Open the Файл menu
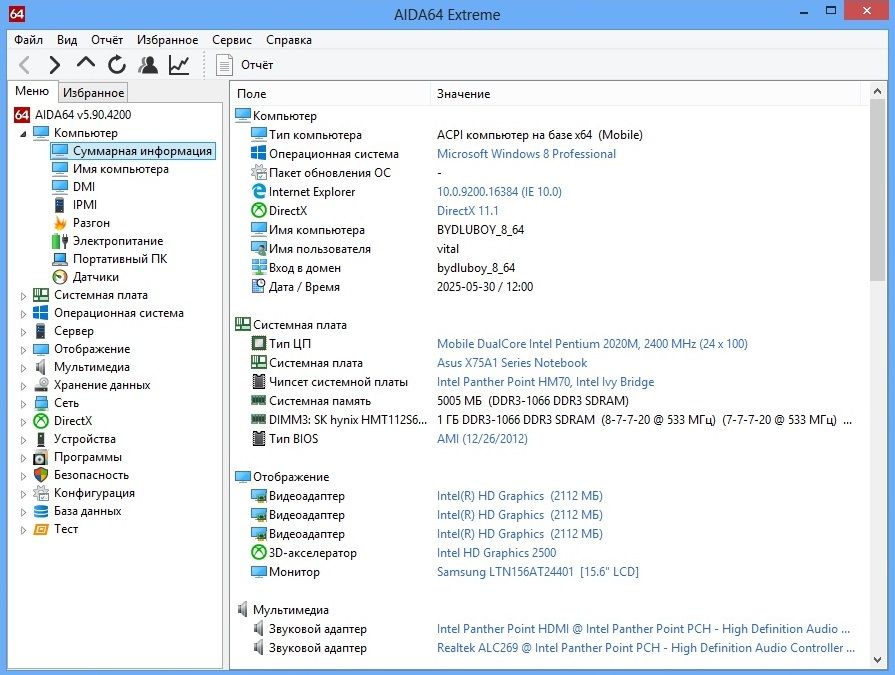The image size is (895, 675). [x=29, y=40]
